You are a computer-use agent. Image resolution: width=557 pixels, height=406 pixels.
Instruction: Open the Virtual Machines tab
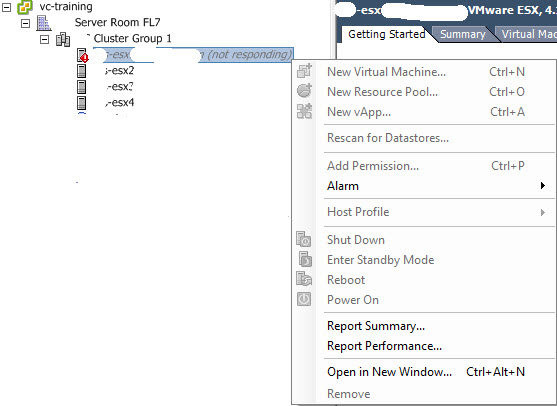pos(528,34)
